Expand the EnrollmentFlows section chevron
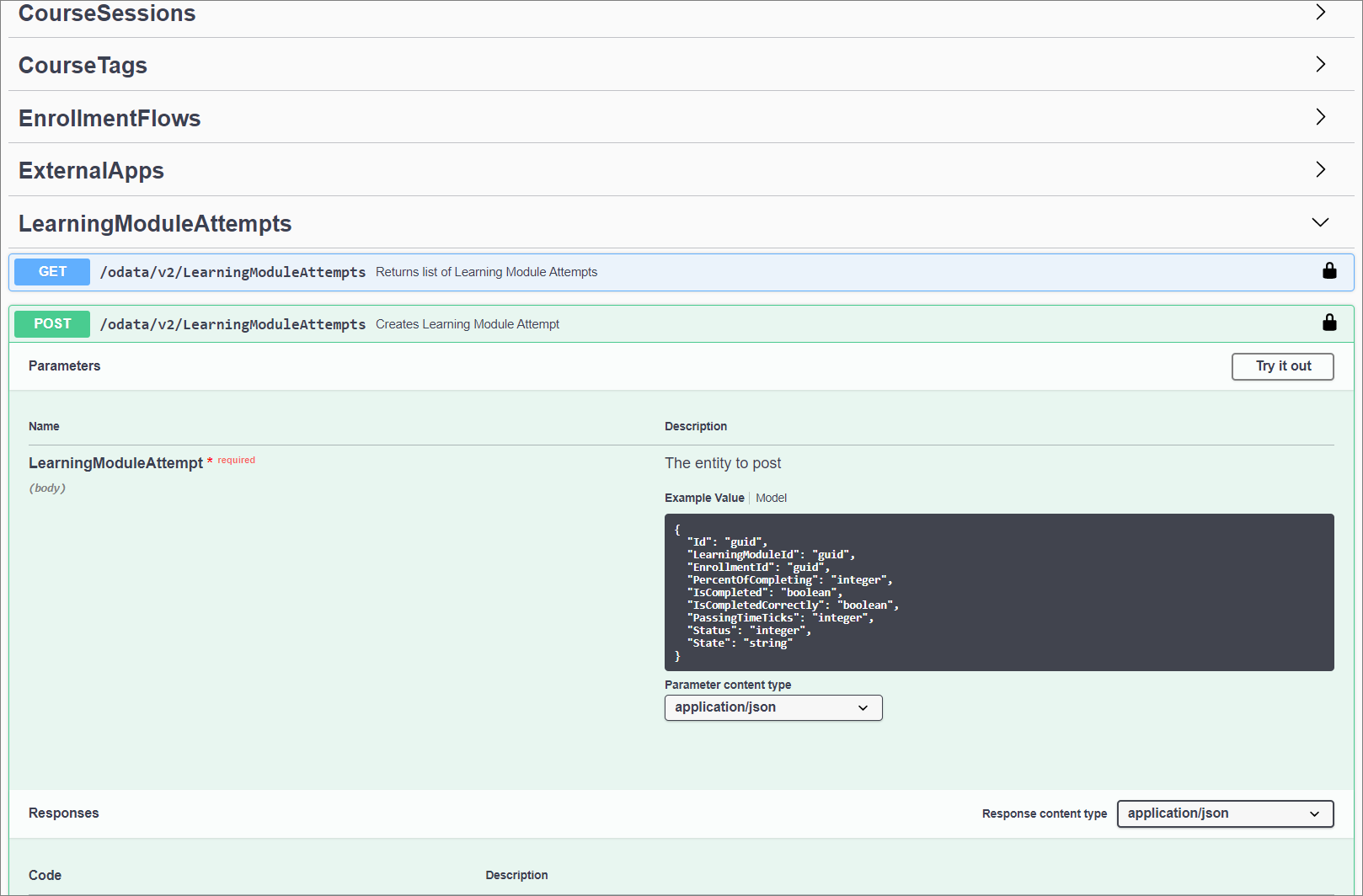 point(1320,117)
